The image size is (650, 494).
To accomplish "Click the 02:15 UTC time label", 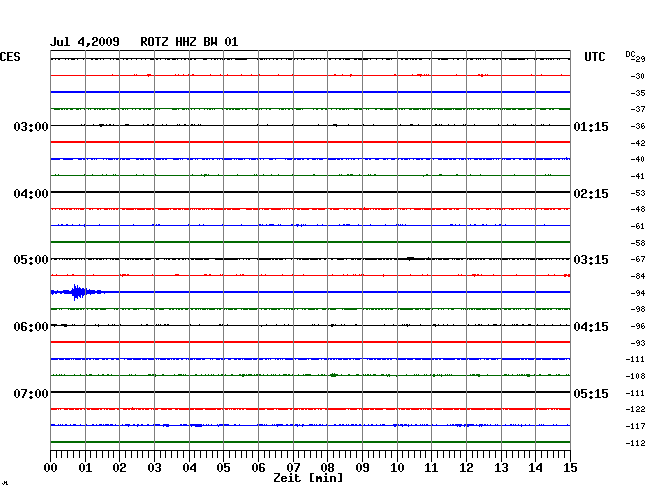I will 591,194.
